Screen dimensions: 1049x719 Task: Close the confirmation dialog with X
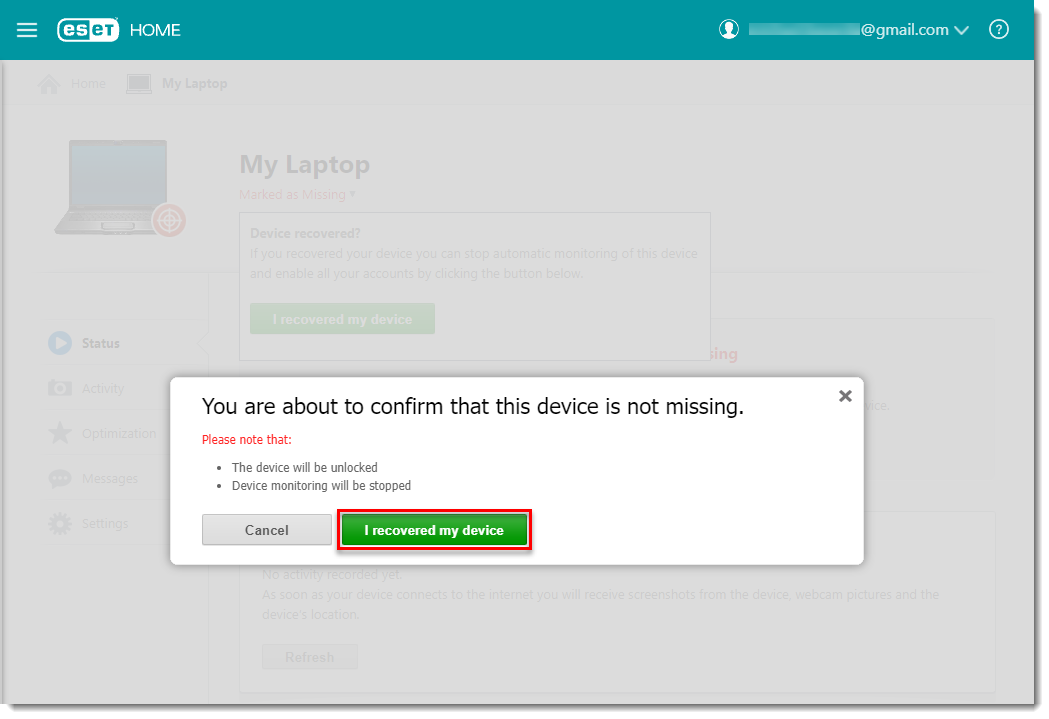tap(845, 396)
